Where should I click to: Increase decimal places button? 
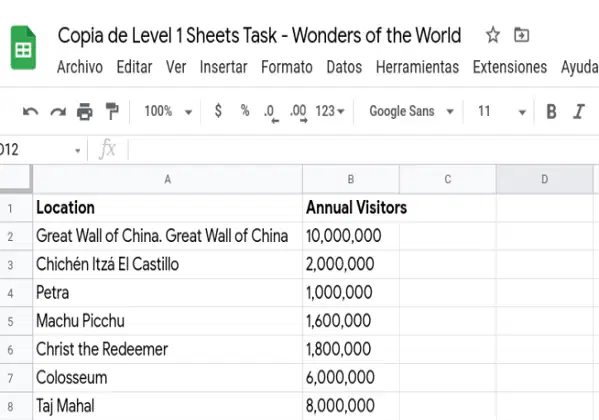coord(298,113)
